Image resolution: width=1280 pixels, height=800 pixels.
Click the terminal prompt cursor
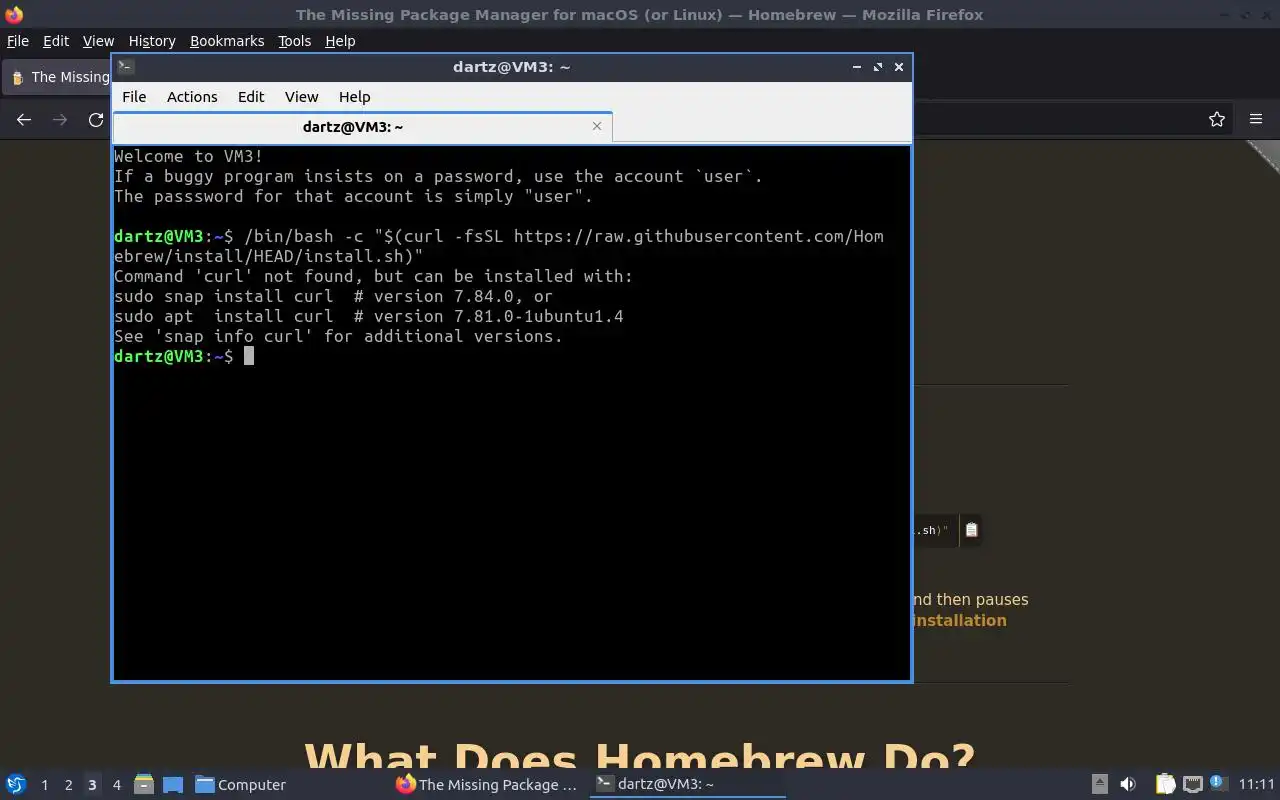pos(249,356)
